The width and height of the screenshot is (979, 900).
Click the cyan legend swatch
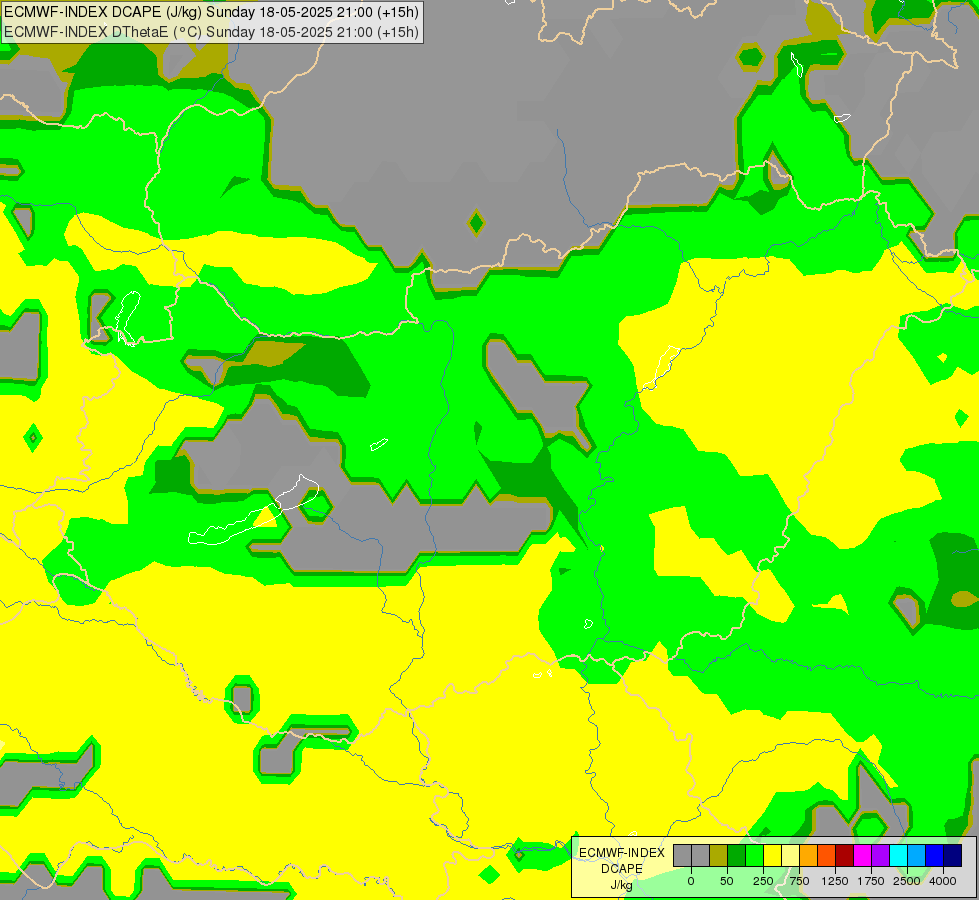click(x=898, y=855)
